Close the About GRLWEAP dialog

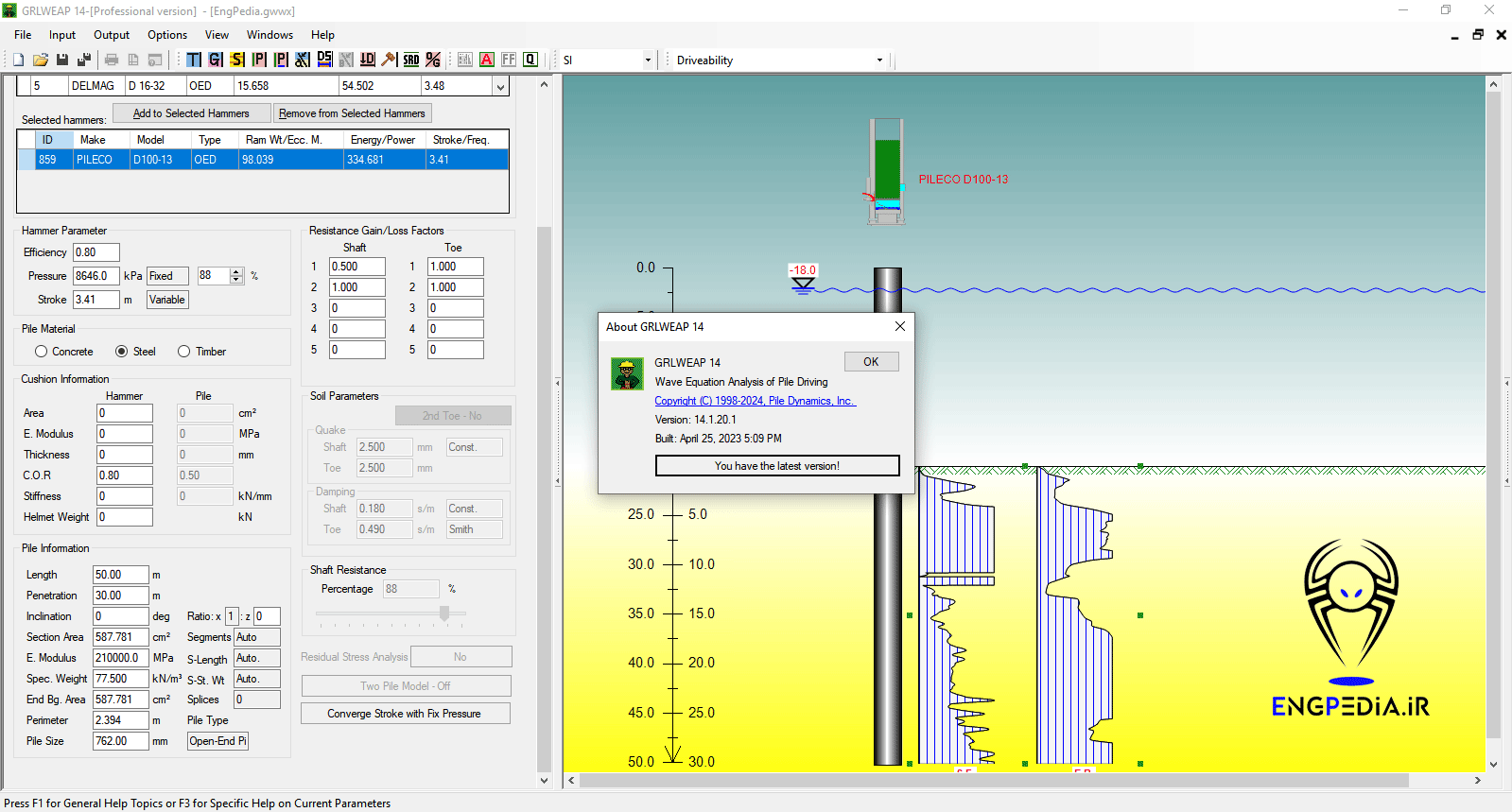point(900,326)
